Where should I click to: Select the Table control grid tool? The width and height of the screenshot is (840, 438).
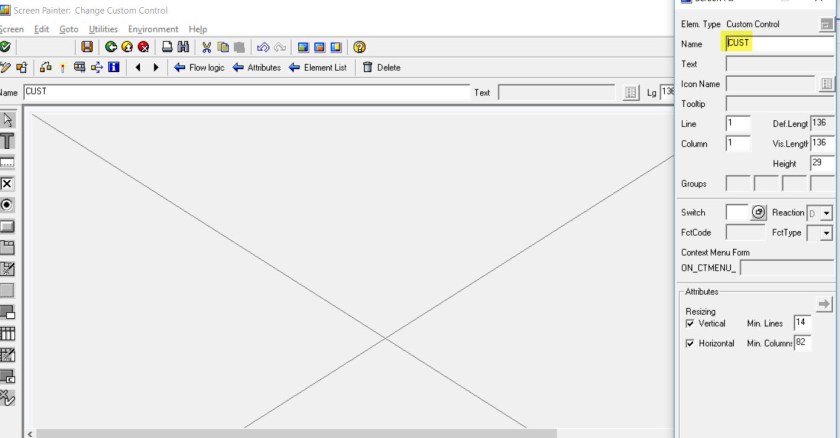8,334
